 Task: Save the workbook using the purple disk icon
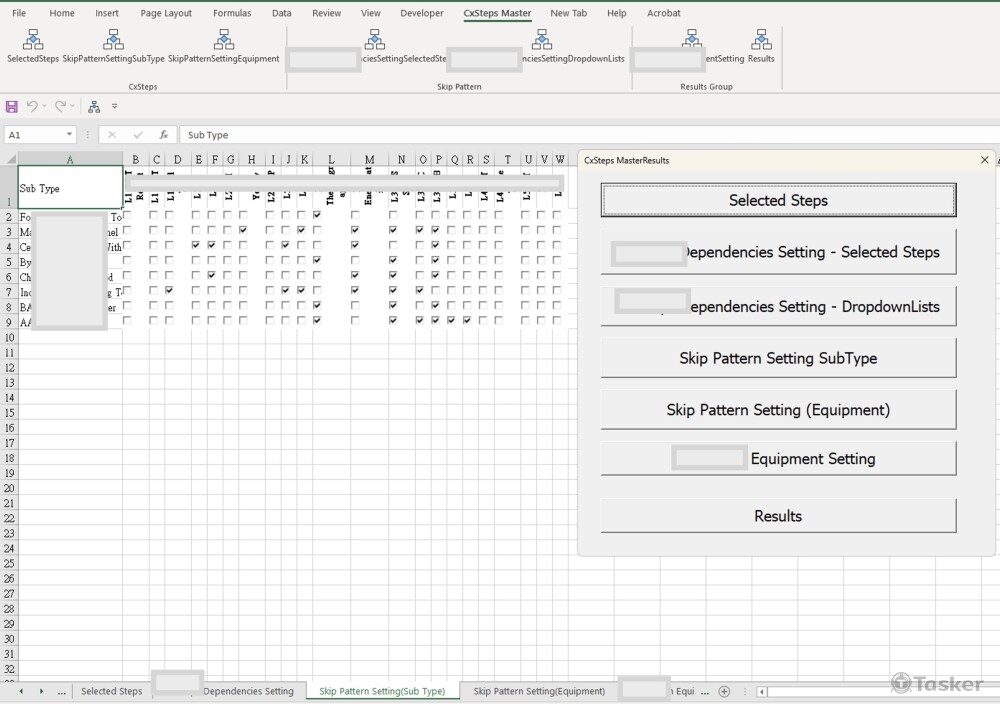(x=12, y=106)
